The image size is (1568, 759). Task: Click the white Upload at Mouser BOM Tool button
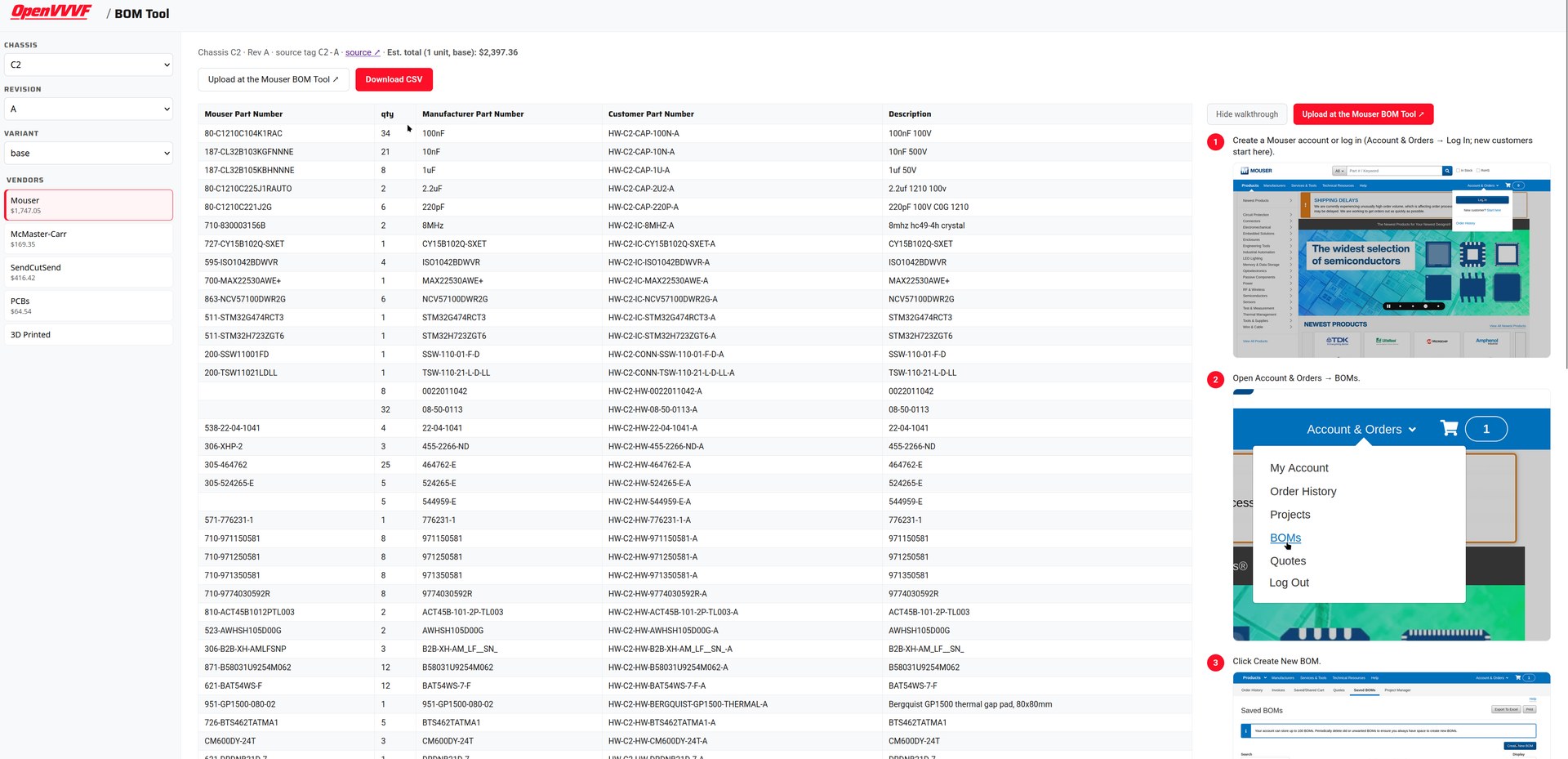(x=274, y=79)
